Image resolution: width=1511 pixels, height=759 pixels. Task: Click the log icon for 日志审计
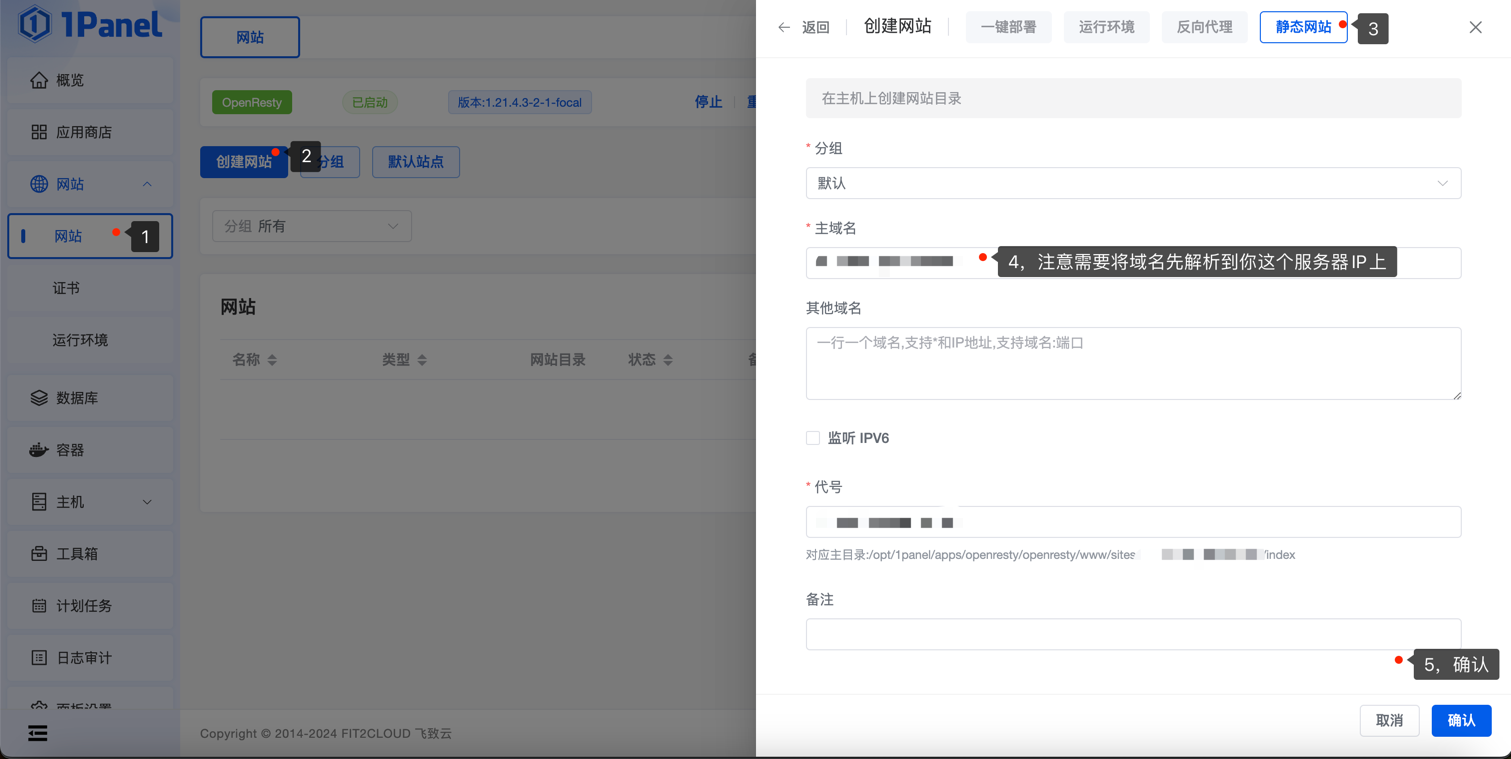(39, 658)
